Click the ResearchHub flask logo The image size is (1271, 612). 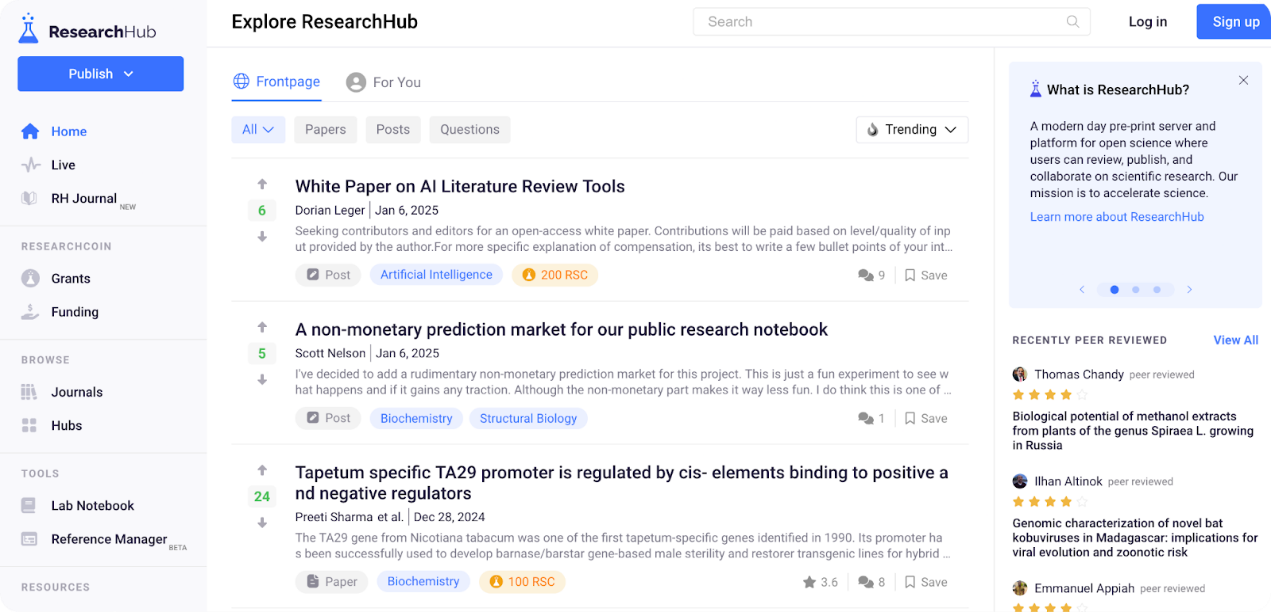click(x=29, y=29)
